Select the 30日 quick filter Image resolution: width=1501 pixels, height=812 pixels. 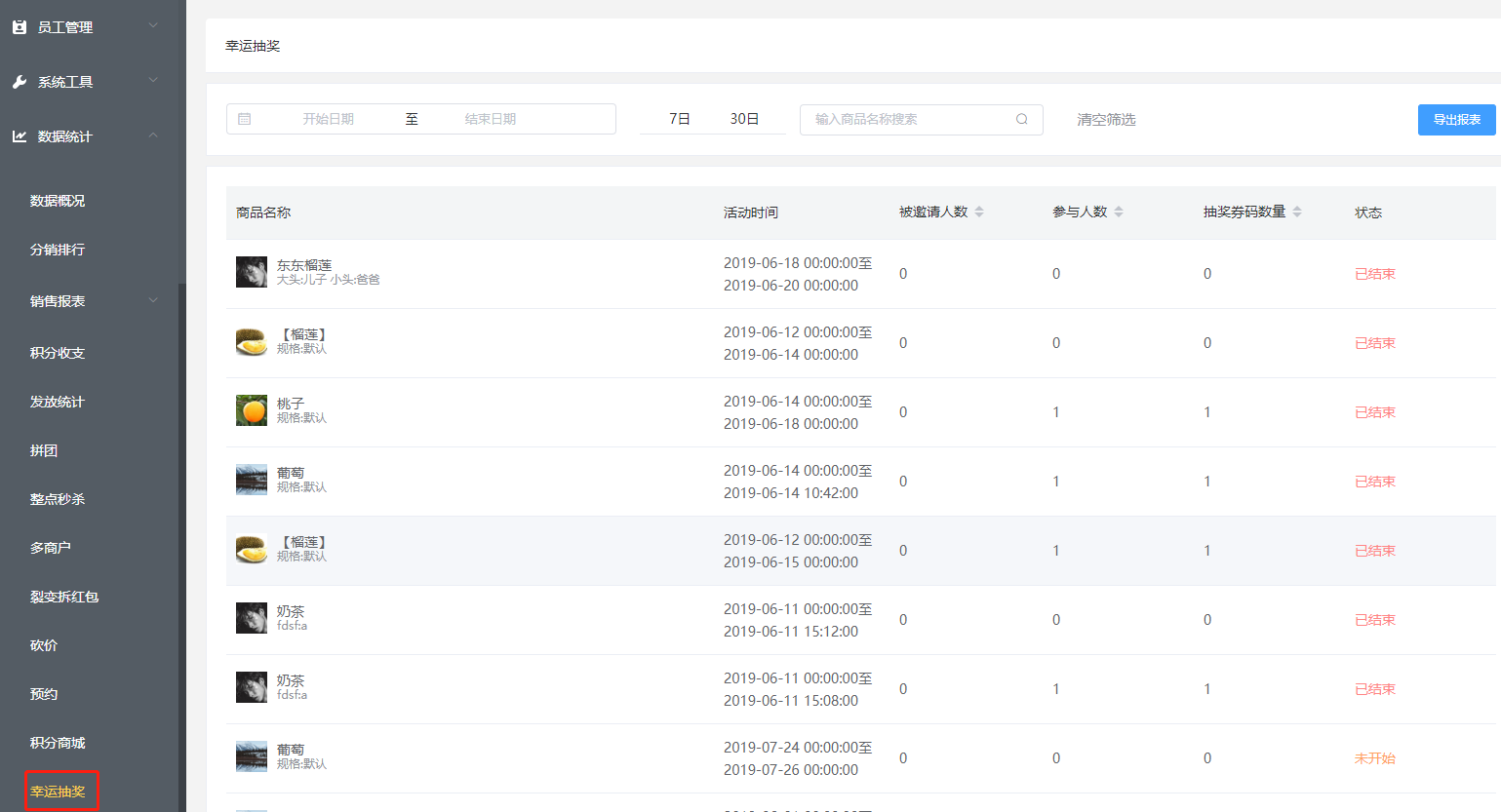[744, 119]
